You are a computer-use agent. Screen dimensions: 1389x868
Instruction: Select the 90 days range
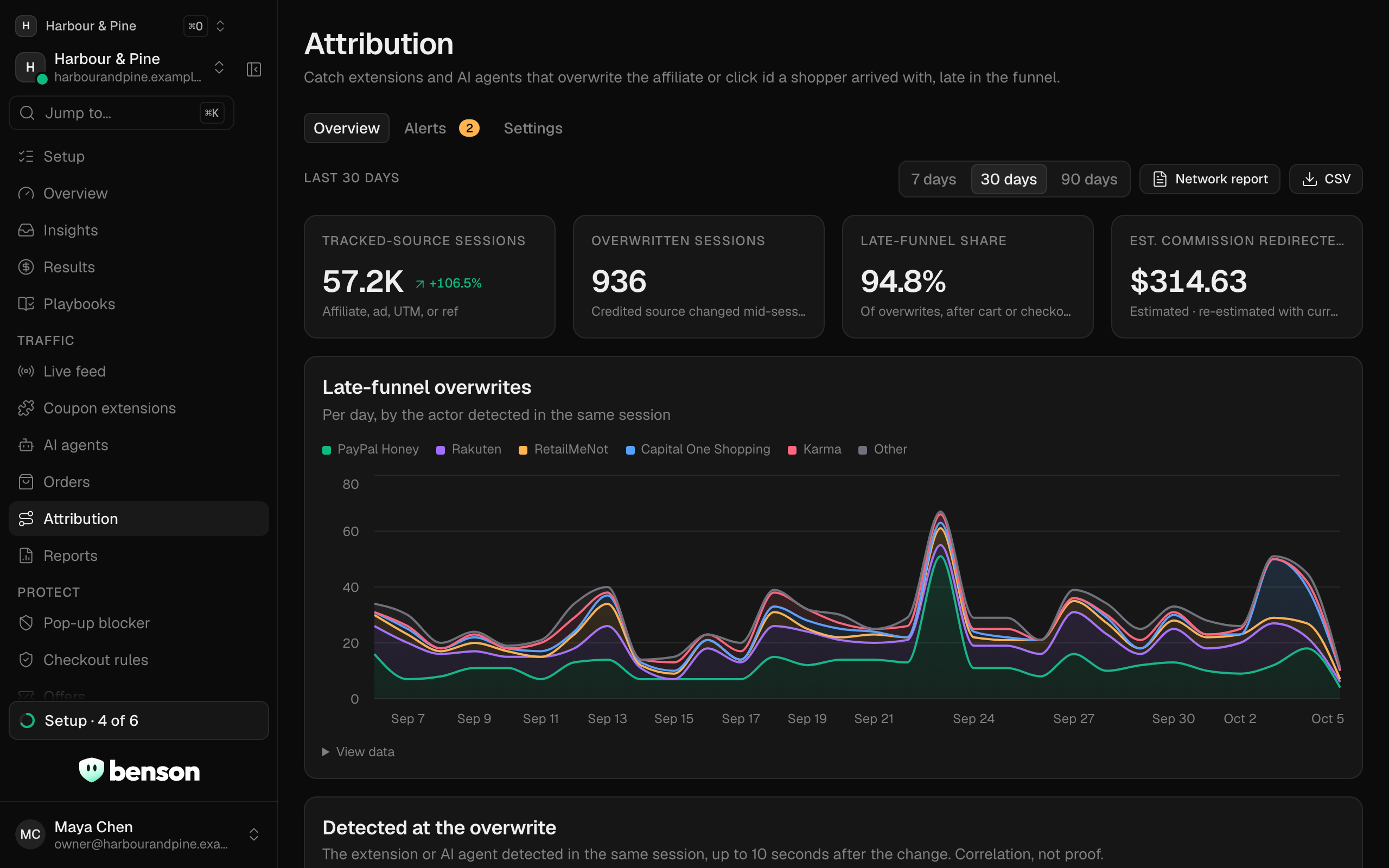point(1089,179)
